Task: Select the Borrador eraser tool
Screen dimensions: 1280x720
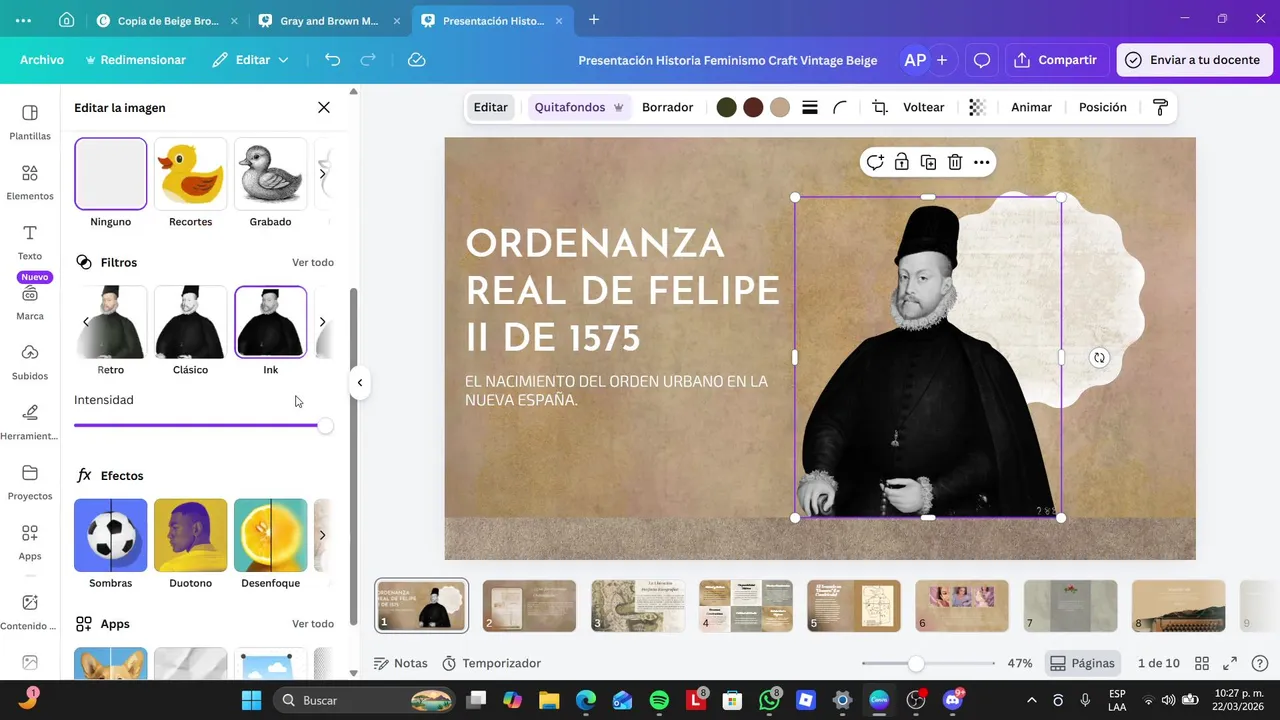Action: [667, 107]
